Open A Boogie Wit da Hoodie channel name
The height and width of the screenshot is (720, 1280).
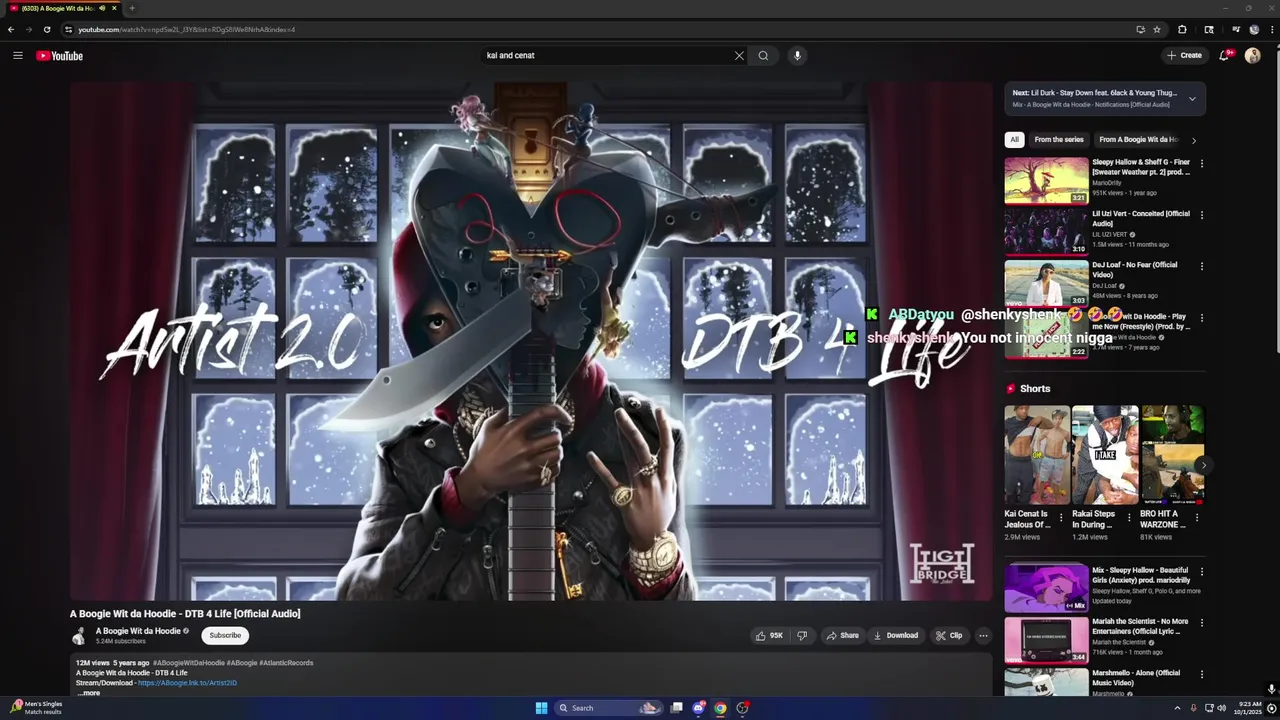coord(138,631)
